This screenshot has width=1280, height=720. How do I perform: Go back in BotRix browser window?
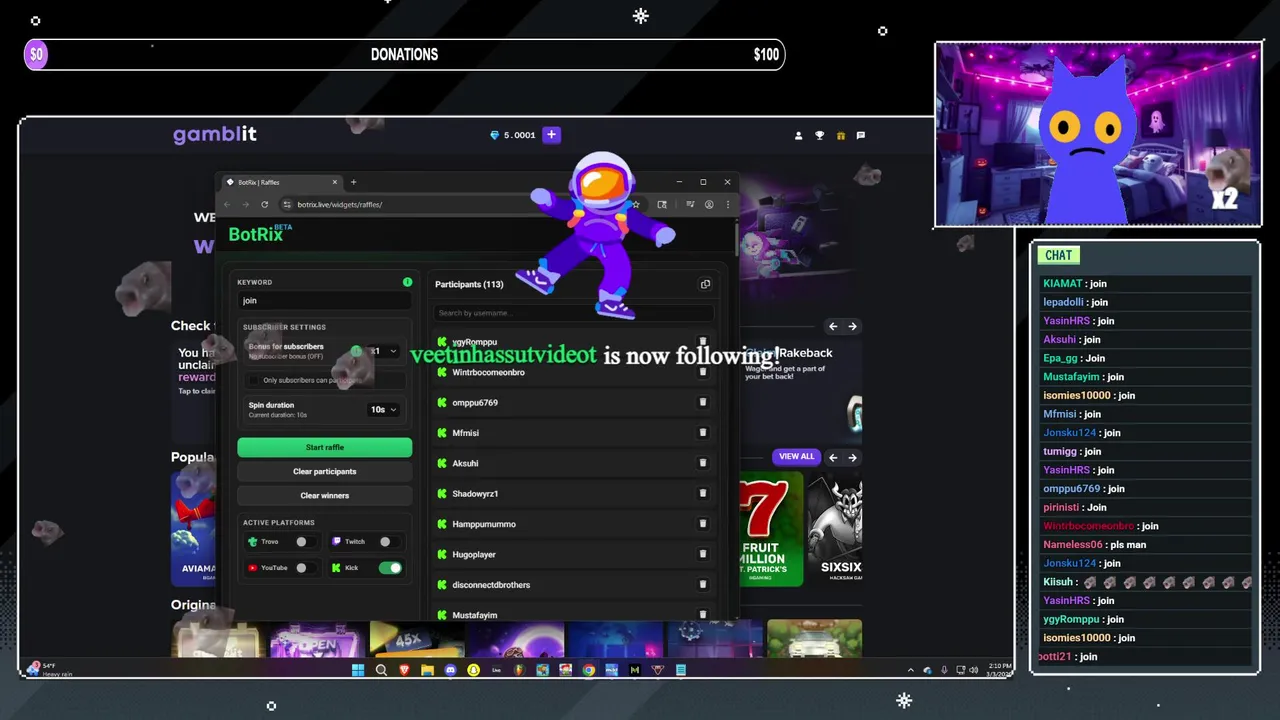[x=227, y=204]
